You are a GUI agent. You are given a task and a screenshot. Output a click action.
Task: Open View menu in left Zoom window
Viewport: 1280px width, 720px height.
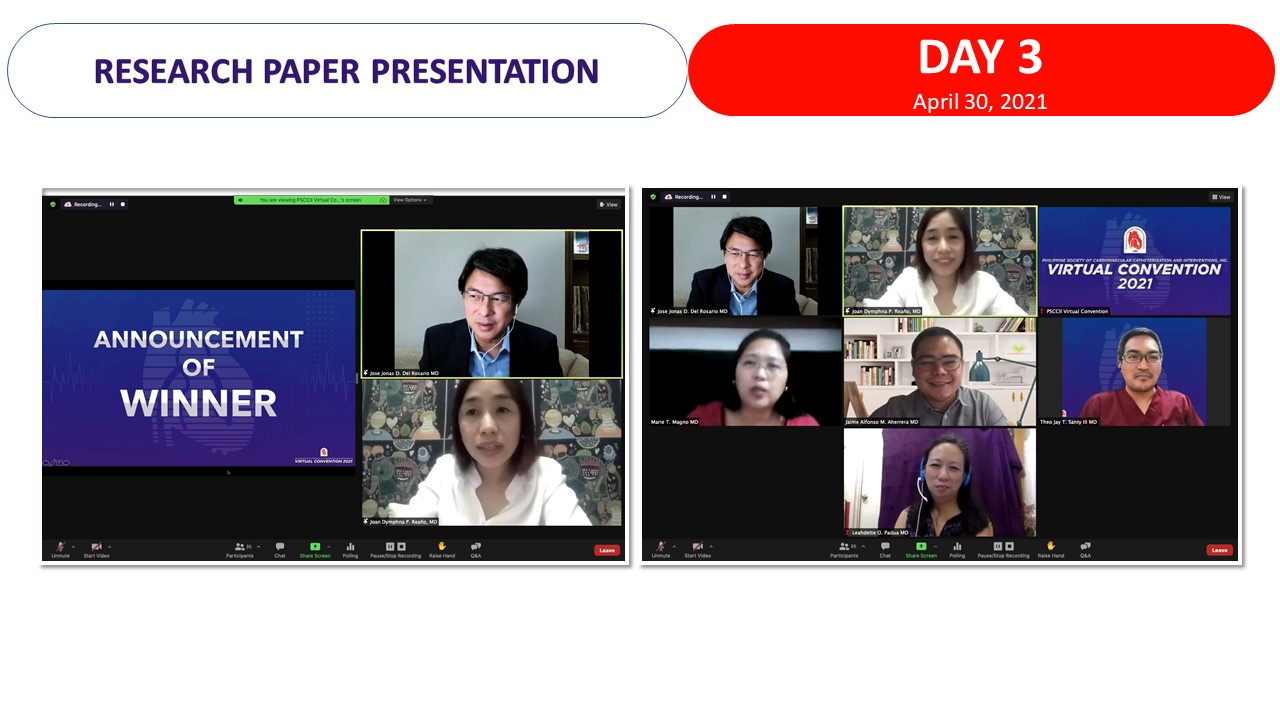tap(608, 204)
